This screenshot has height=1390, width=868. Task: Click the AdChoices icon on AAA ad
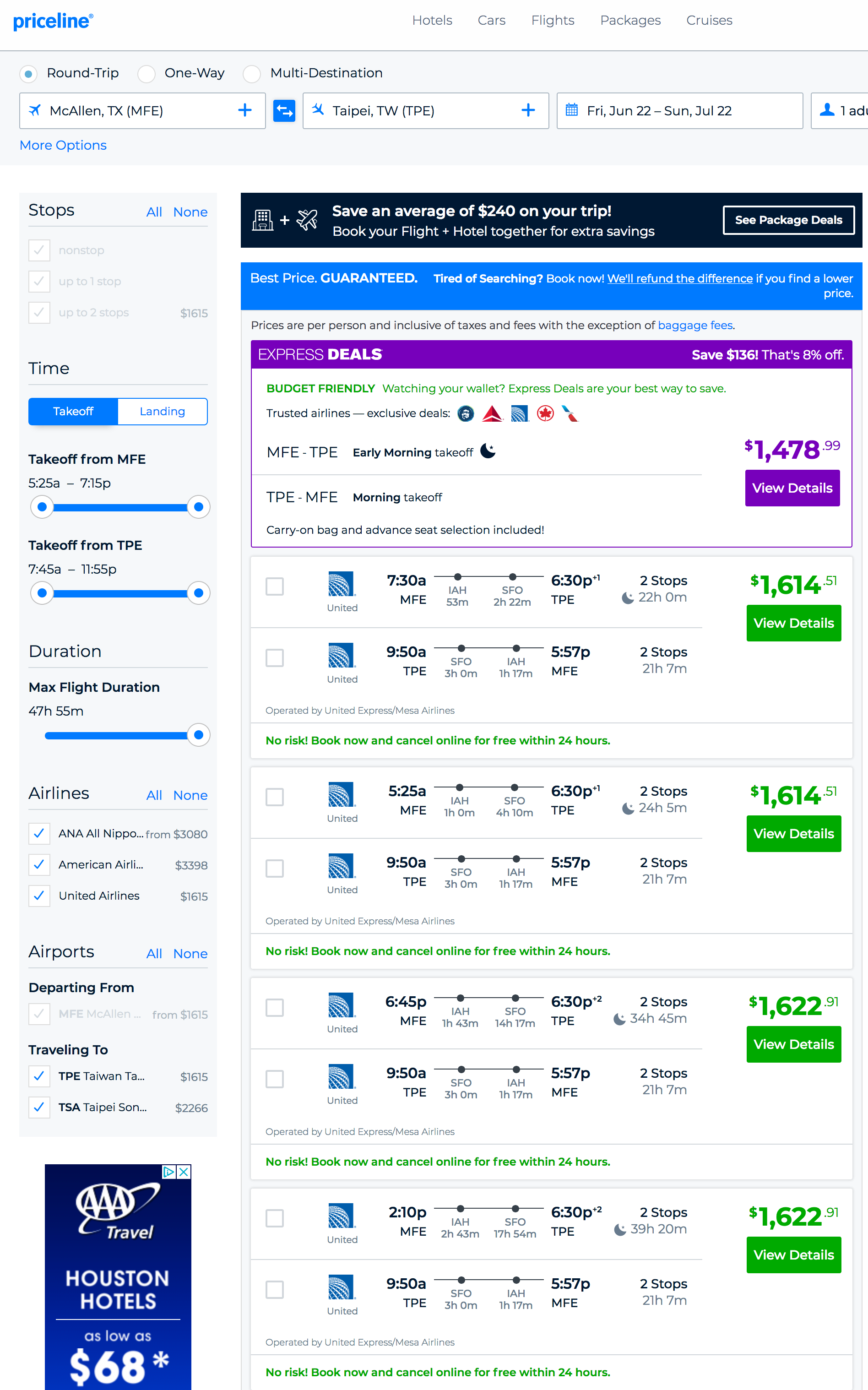tap(169, 1172)
